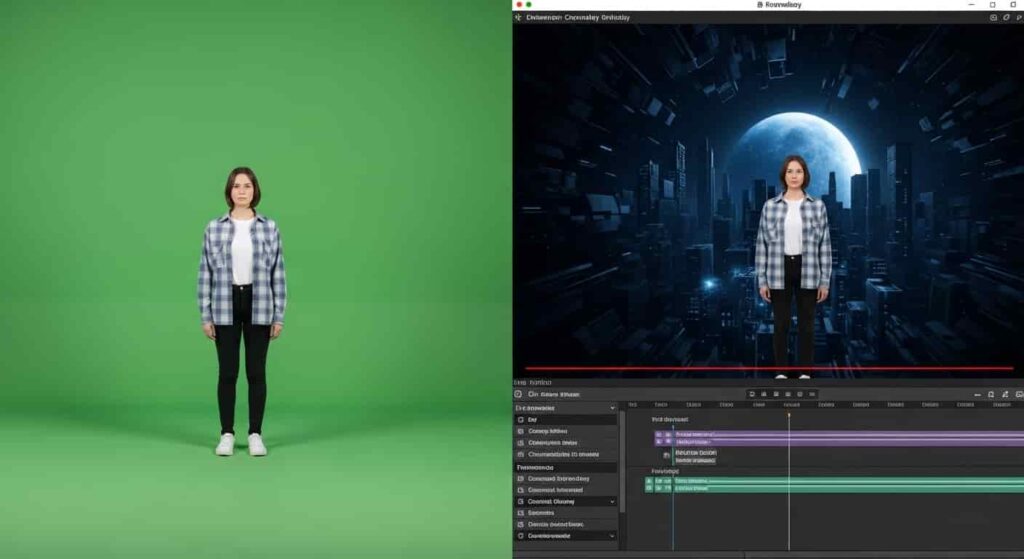The image size is (1024, 559).
Task: Toggle the square icon beside the 'Dif' row
Action: pos(520,420)
